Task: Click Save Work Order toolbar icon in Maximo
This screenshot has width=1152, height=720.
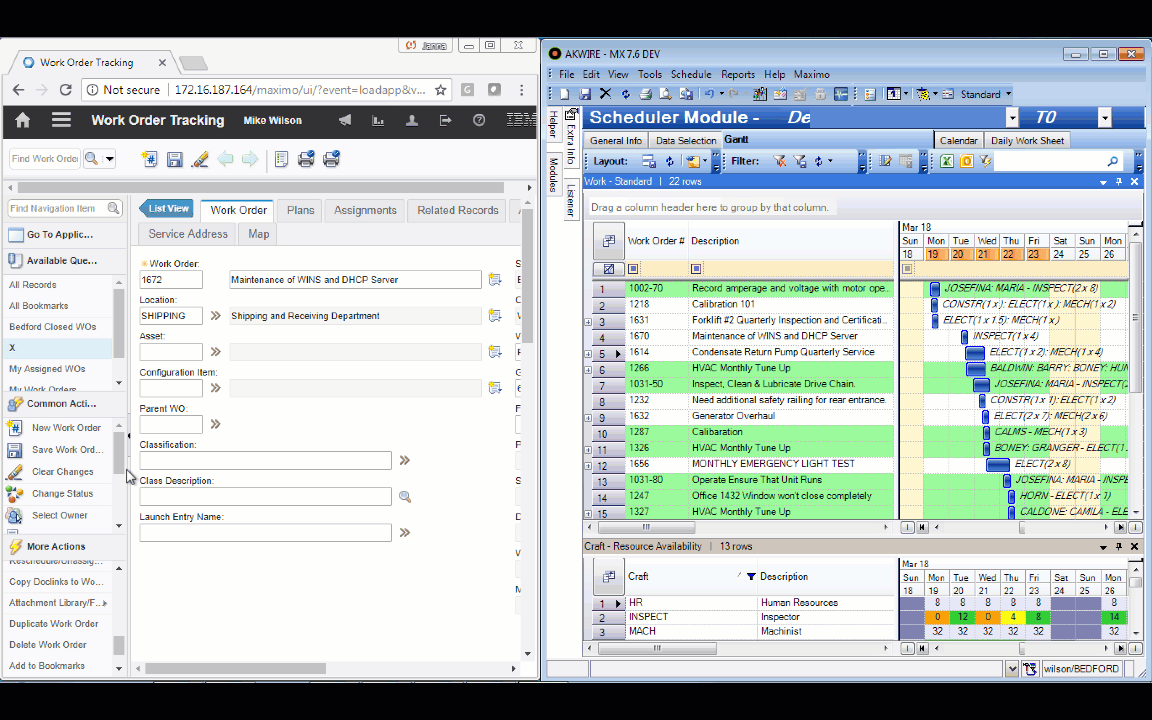Action: click(174, 159)
